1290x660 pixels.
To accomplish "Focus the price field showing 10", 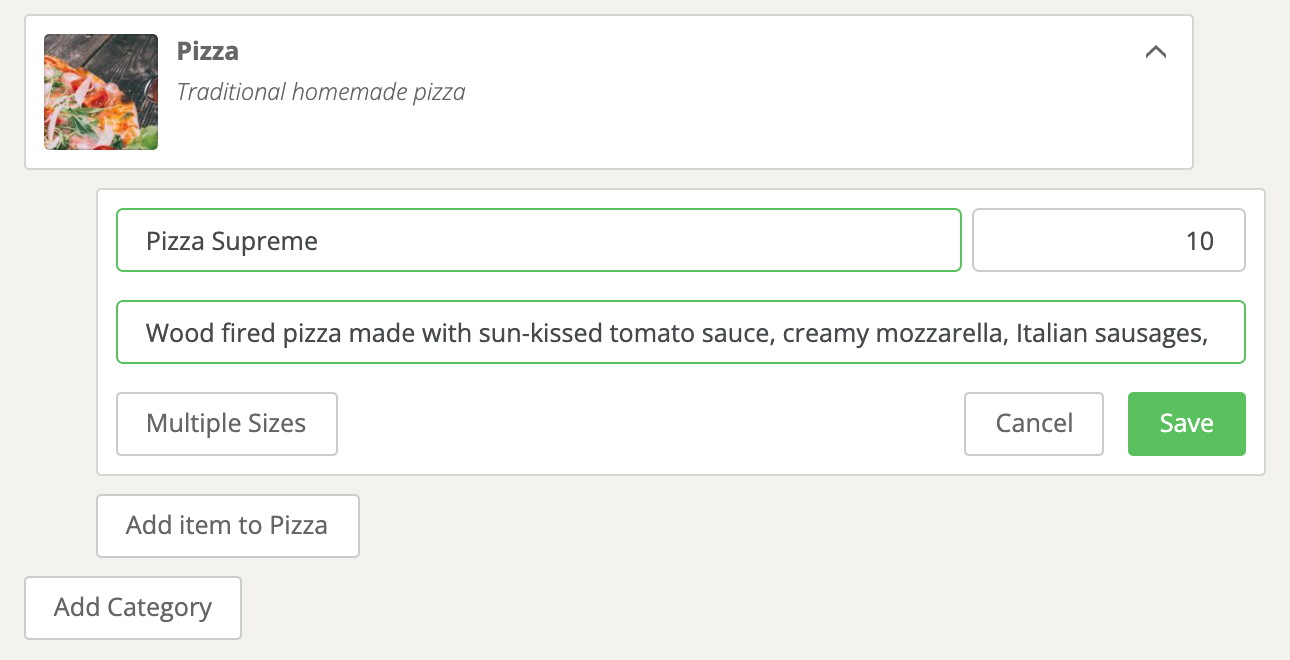I will 1109,240.
